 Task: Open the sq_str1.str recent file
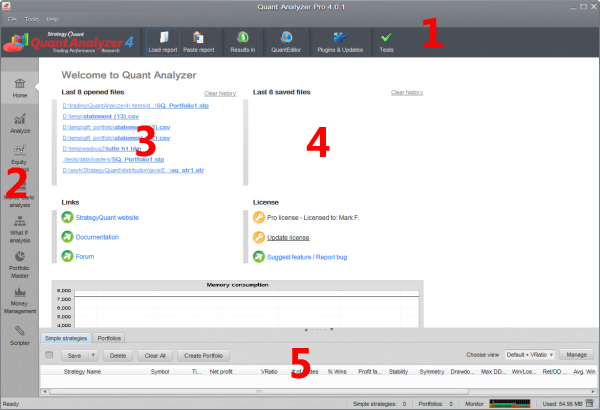coord(133,170)
